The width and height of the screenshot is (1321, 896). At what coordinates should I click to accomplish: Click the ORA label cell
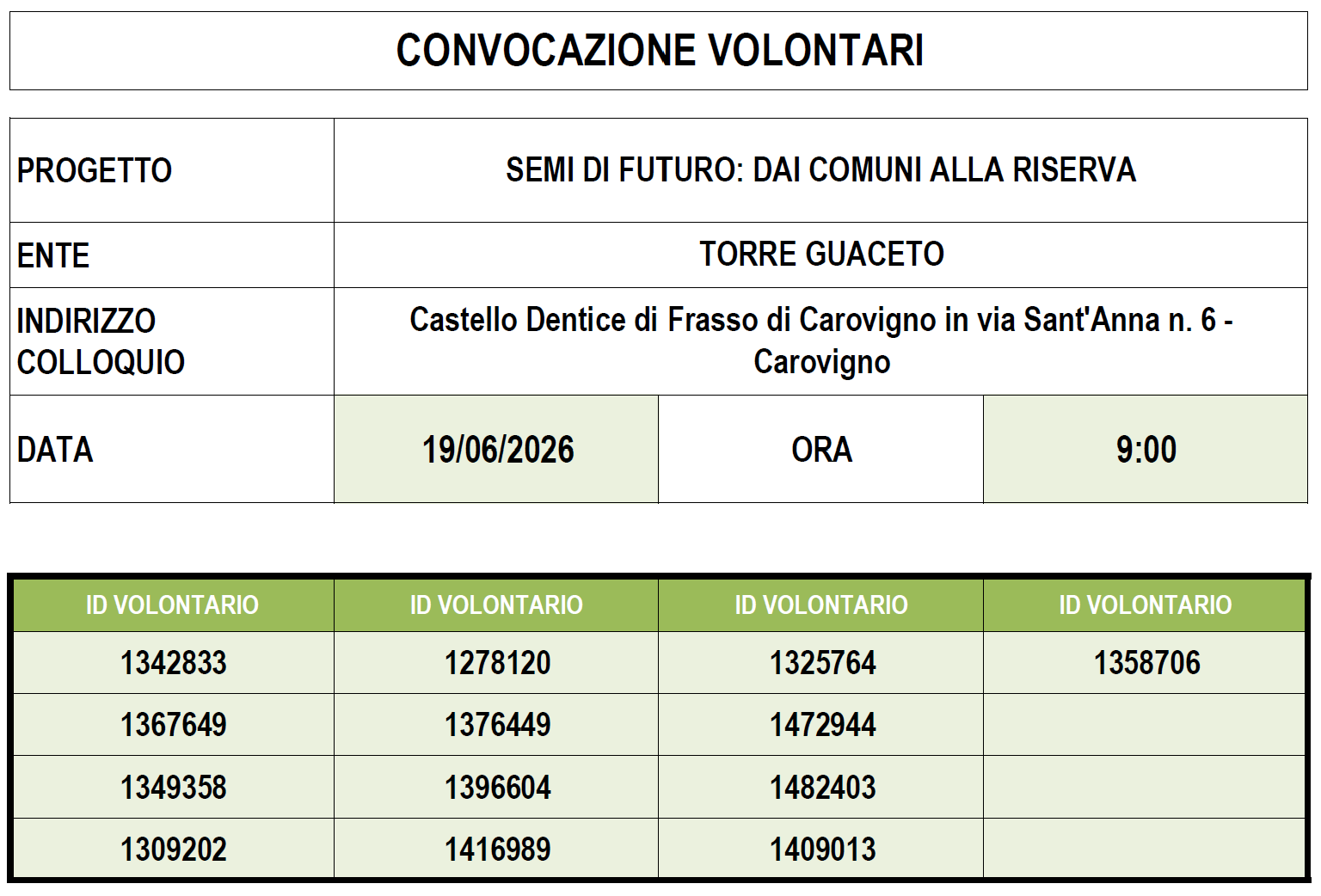821,449
